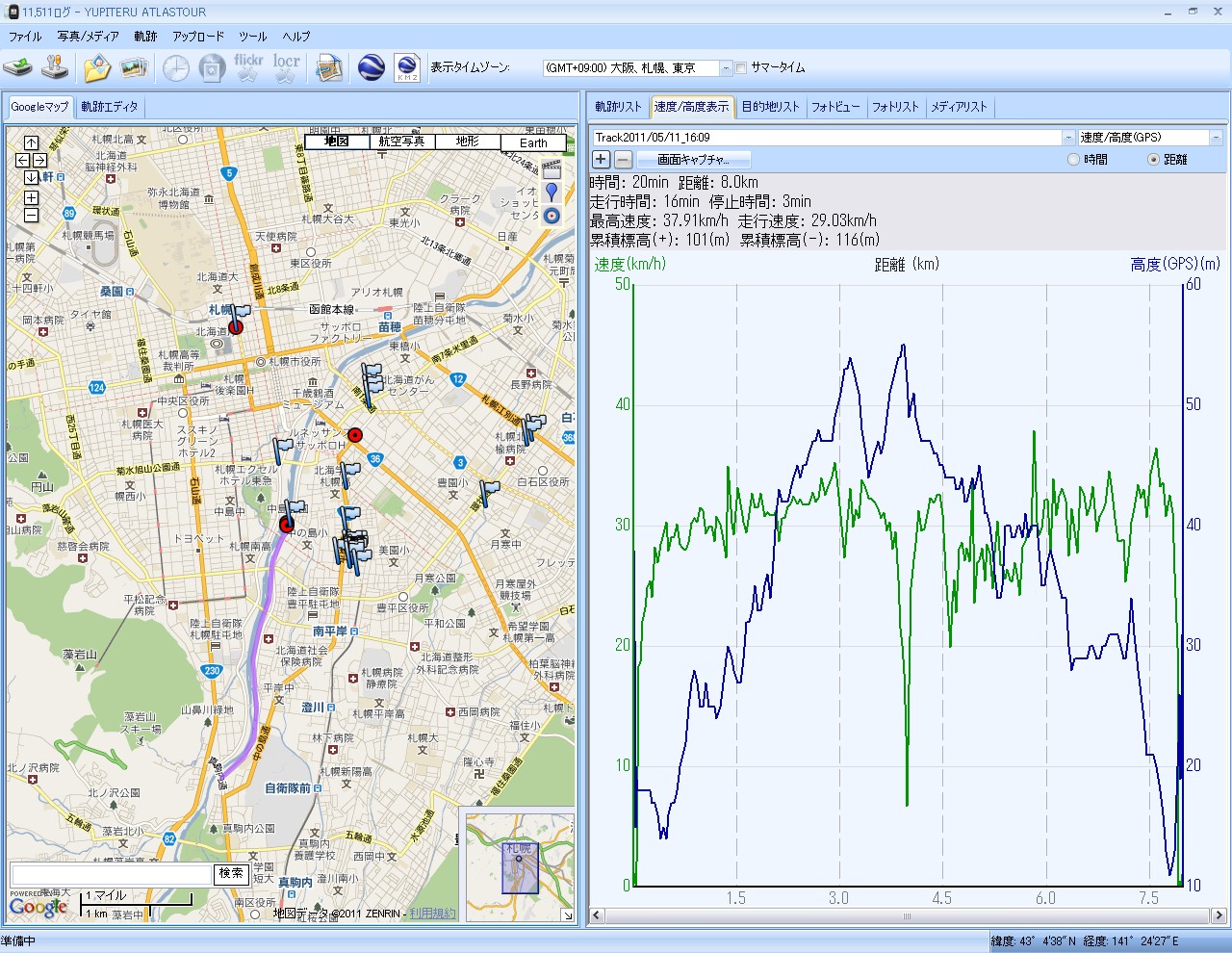Select the 地形 map type button
The height and width of the screenshot is (953, 1232).
pos(467,142)
